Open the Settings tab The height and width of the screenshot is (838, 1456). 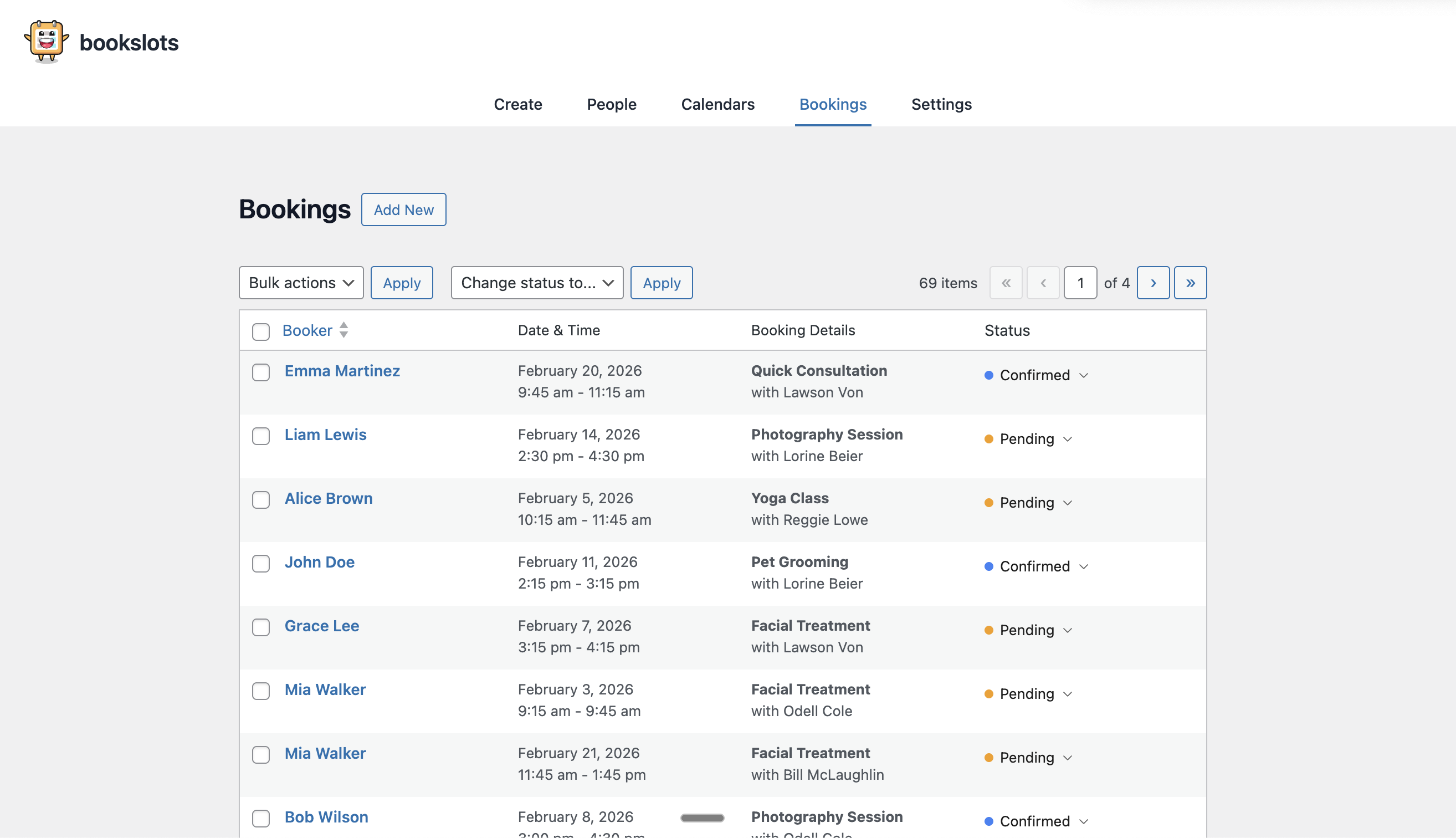click(x=941, y=104)
